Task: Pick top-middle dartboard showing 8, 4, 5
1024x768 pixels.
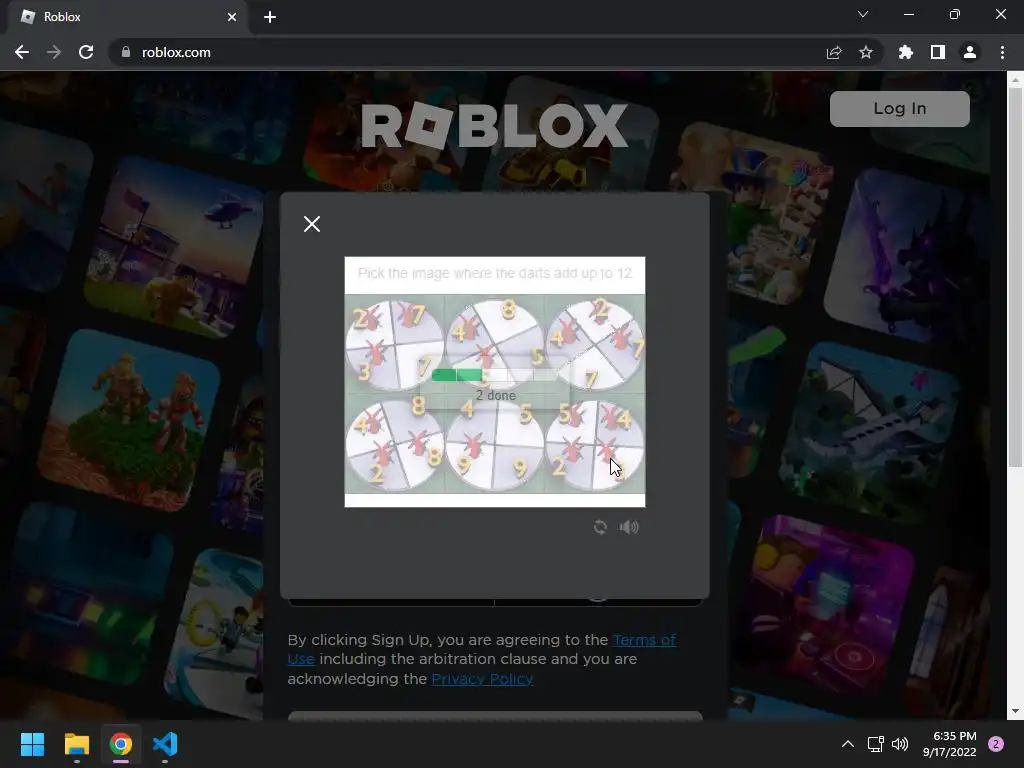Action: pos(494,344)
